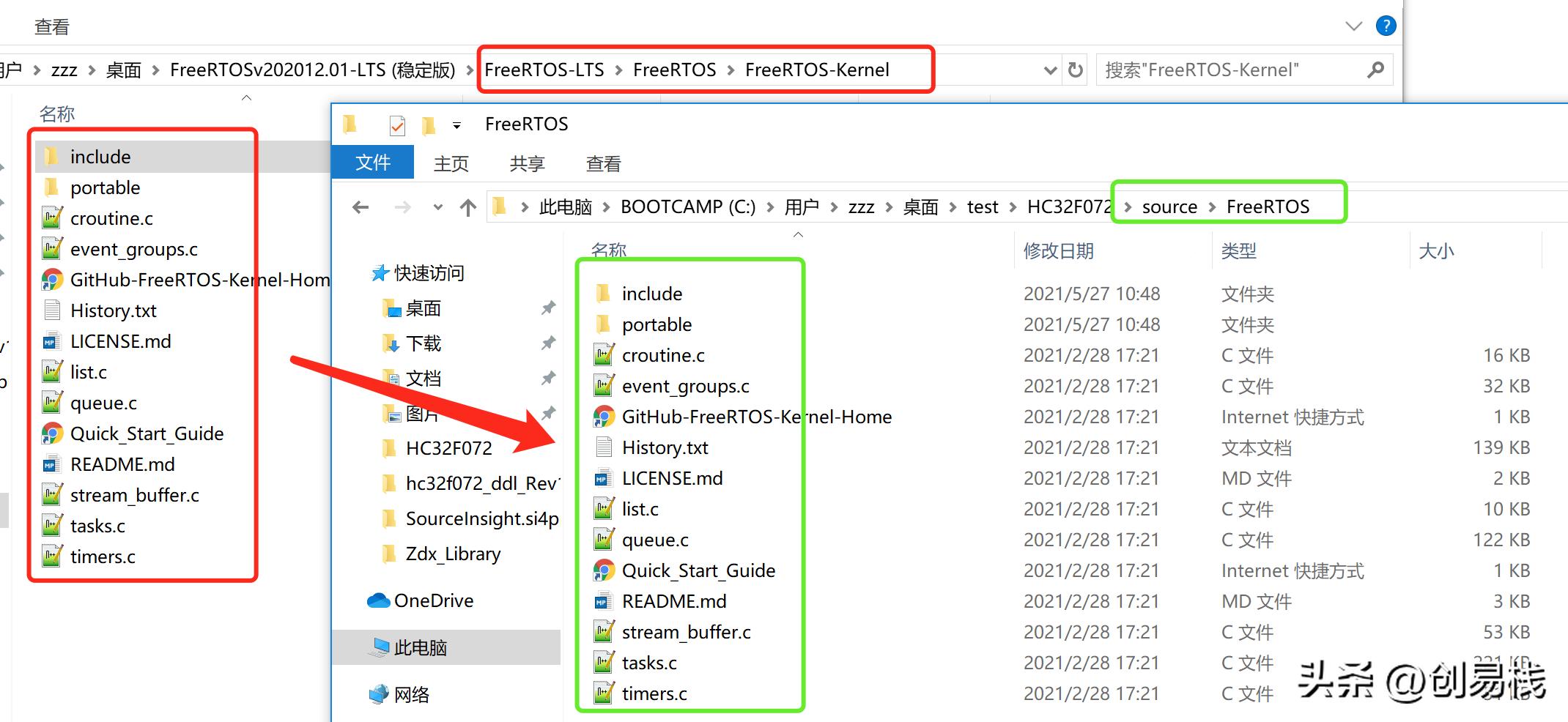Click the up one level arrow
The height and width of the screenshot is (722, 1568).
pos(467,207)
